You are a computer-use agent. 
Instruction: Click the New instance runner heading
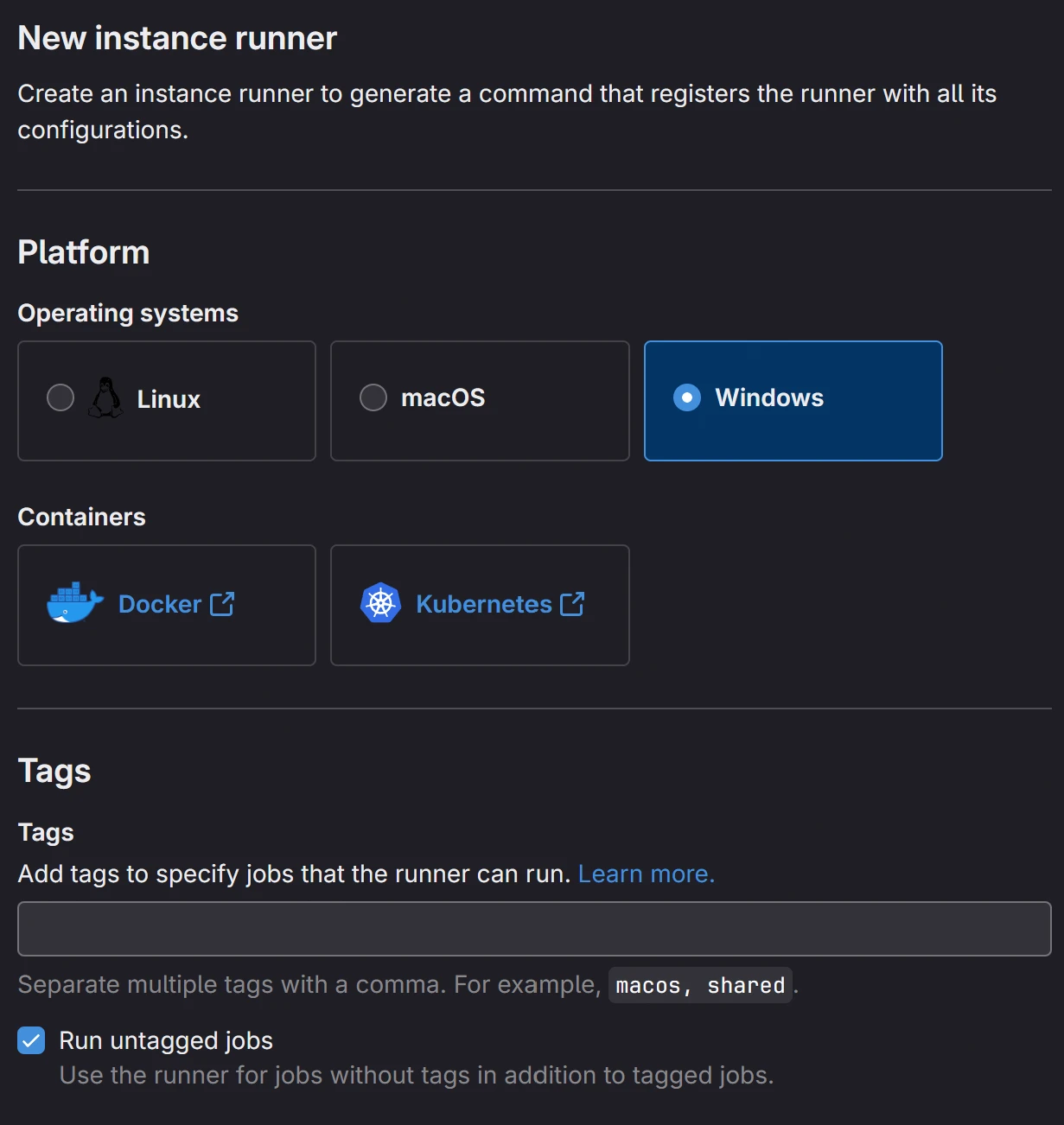click(177, 39)
